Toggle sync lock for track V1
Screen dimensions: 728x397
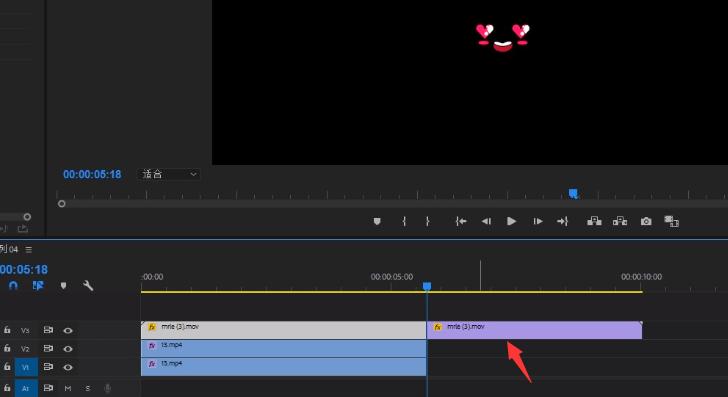click(48, 366)
